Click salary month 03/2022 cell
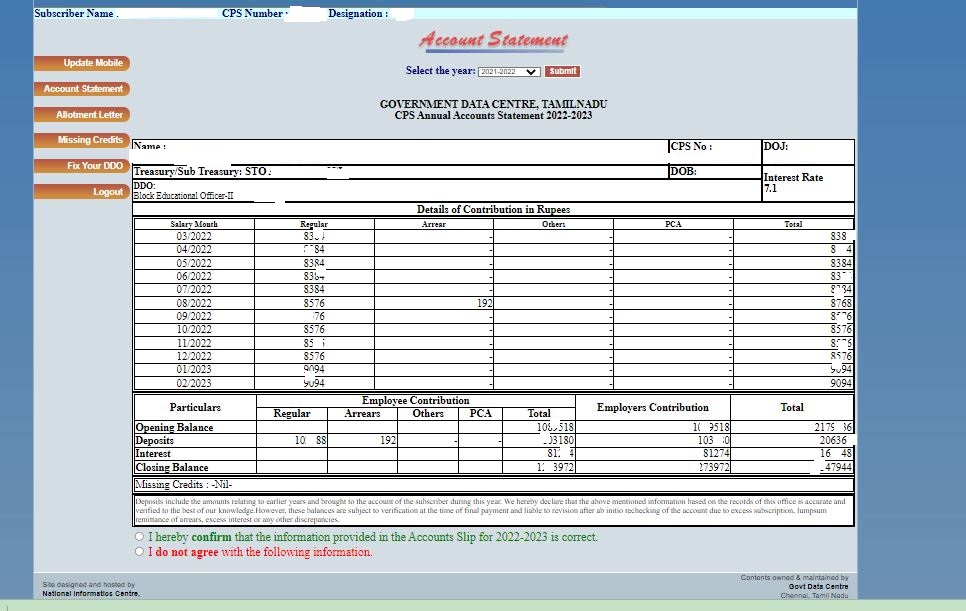The height and width of the screenshot is (611, 966). click(x=194, y=237)
